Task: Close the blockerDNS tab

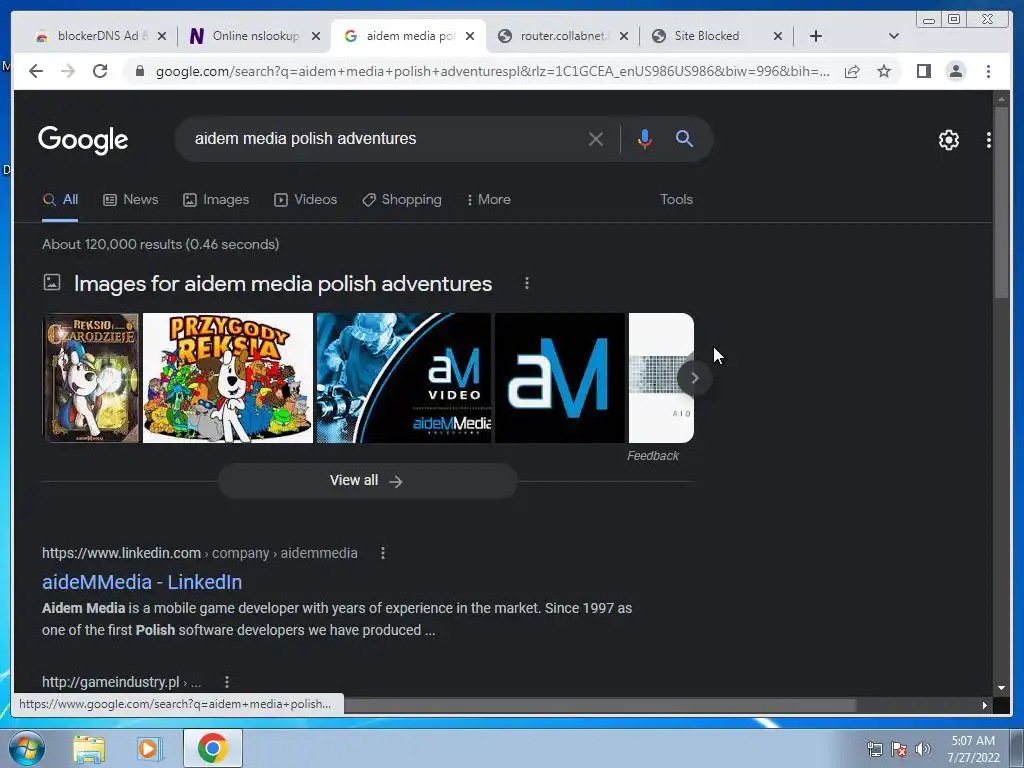Action: pyautogui.click(x=162, y=36)
